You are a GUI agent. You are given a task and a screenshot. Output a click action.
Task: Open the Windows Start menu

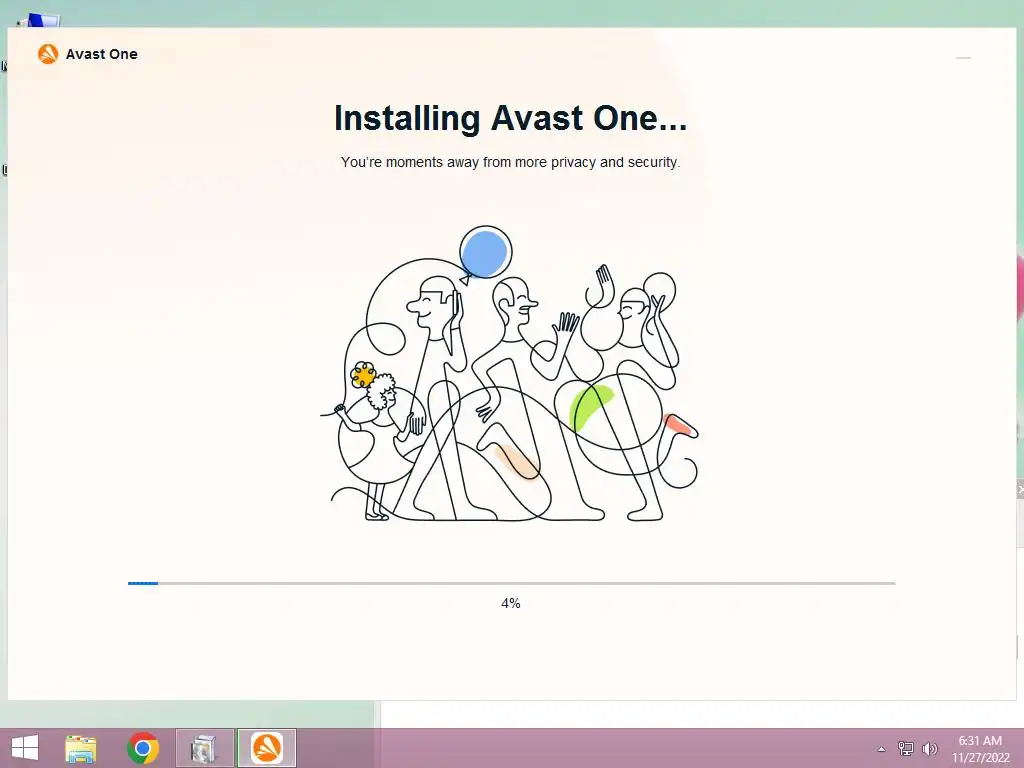[25, 748]
